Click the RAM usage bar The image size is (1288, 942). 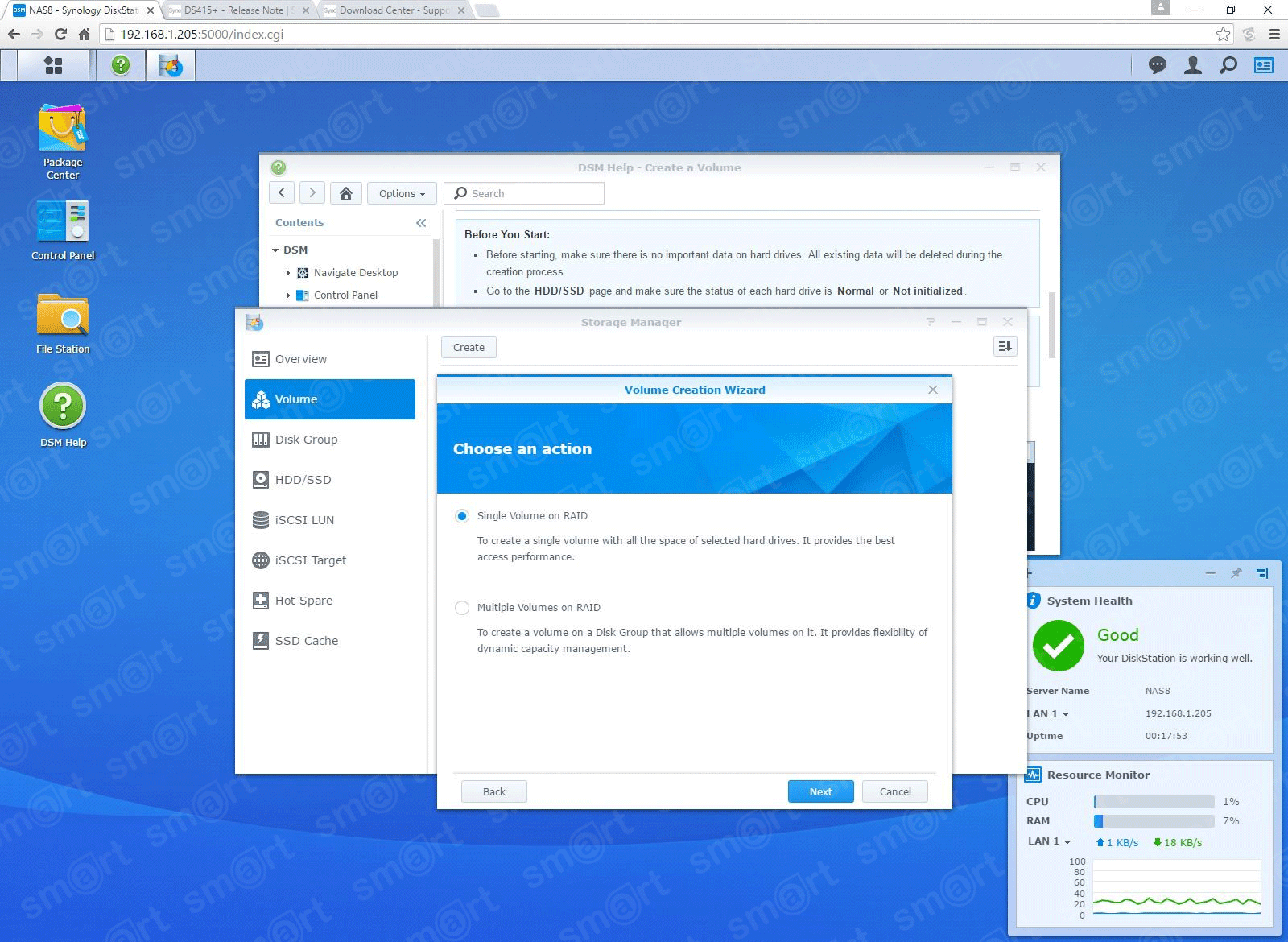[1154, 821]
